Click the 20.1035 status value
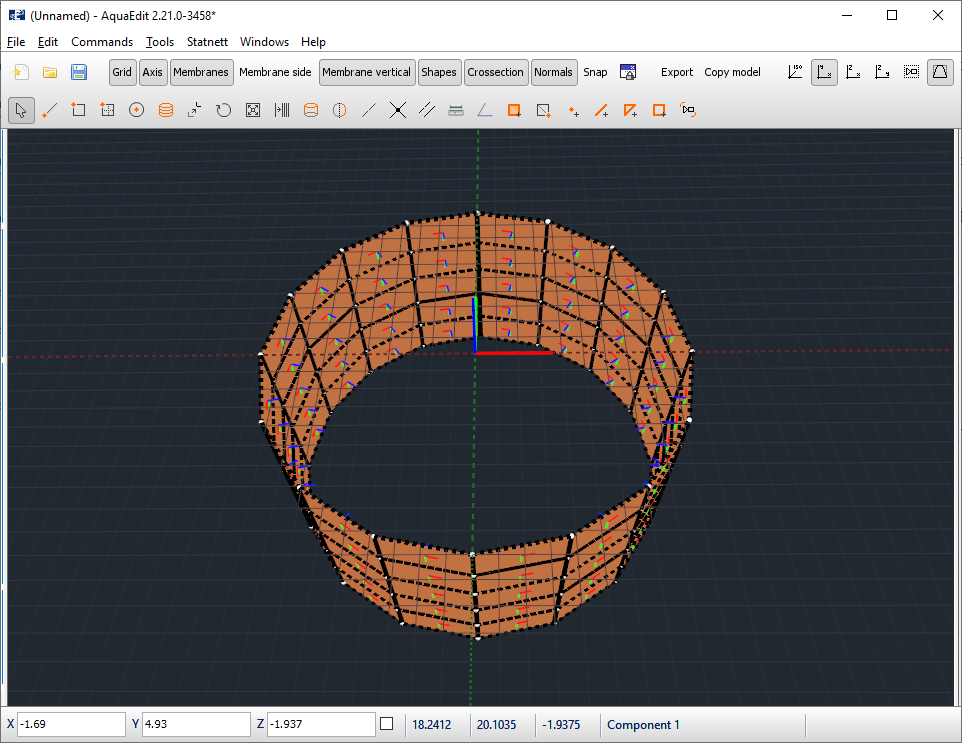Screen dimensions: 962x743 coord(496,725)
